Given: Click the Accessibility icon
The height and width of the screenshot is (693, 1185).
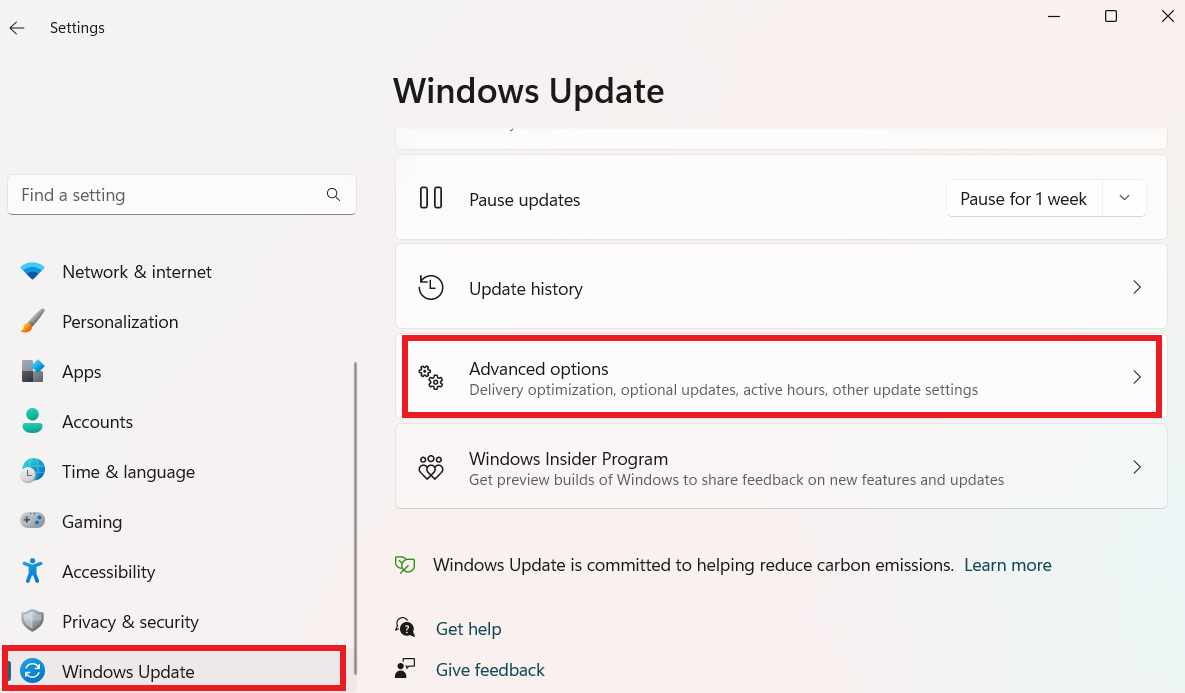Looking at the screenshot, I should pyautogui.click(x=33, y=571).
